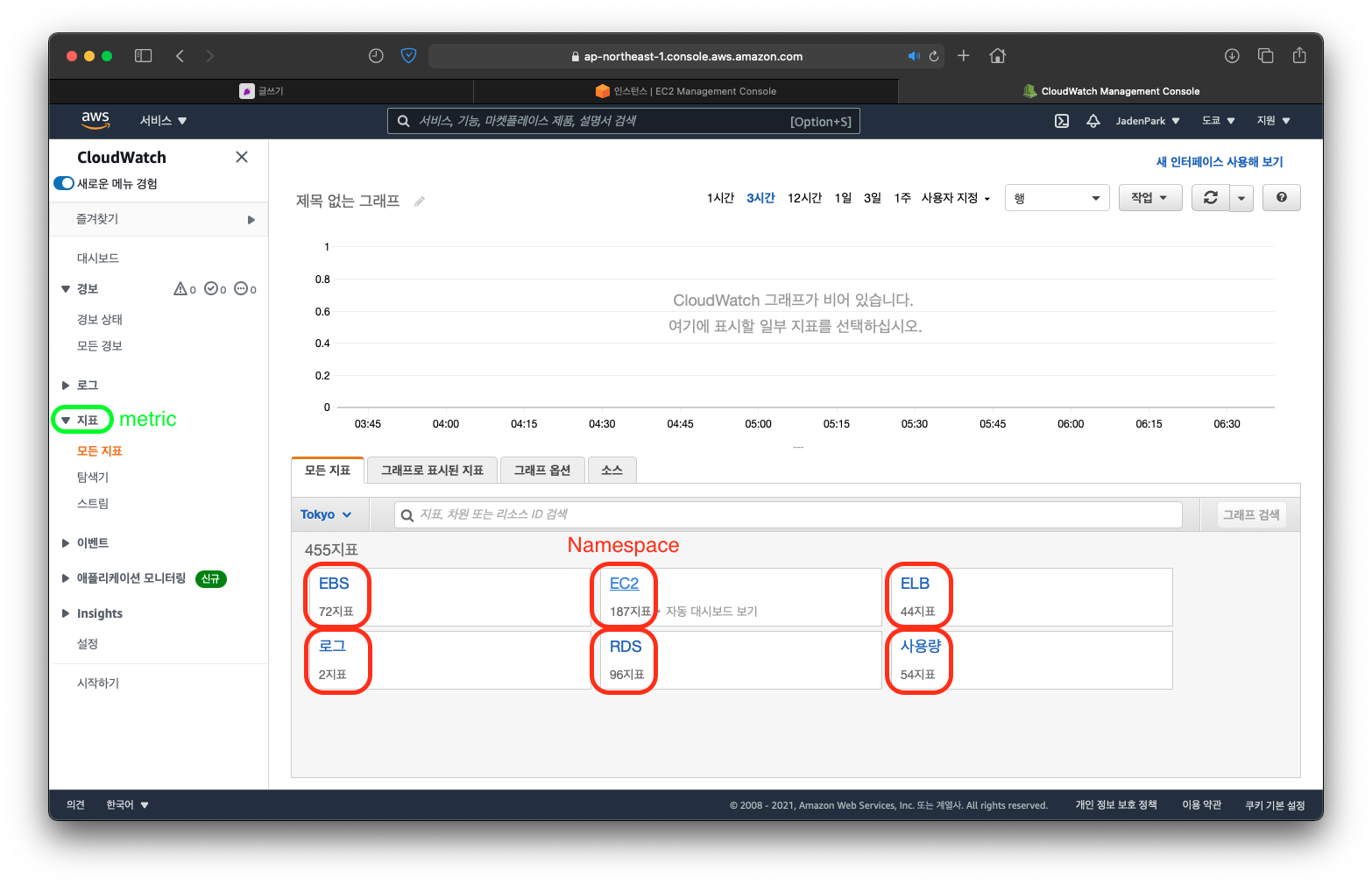Open the RDS namespace
The height and width of the screenshot is (885, 1372).
[626, 647]
